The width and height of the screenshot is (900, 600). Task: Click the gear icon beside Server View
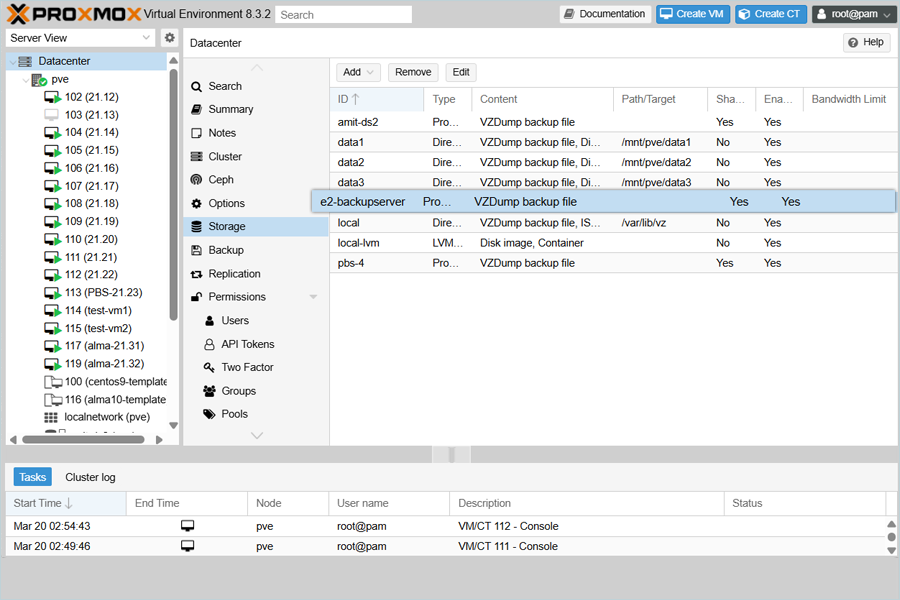169,38
